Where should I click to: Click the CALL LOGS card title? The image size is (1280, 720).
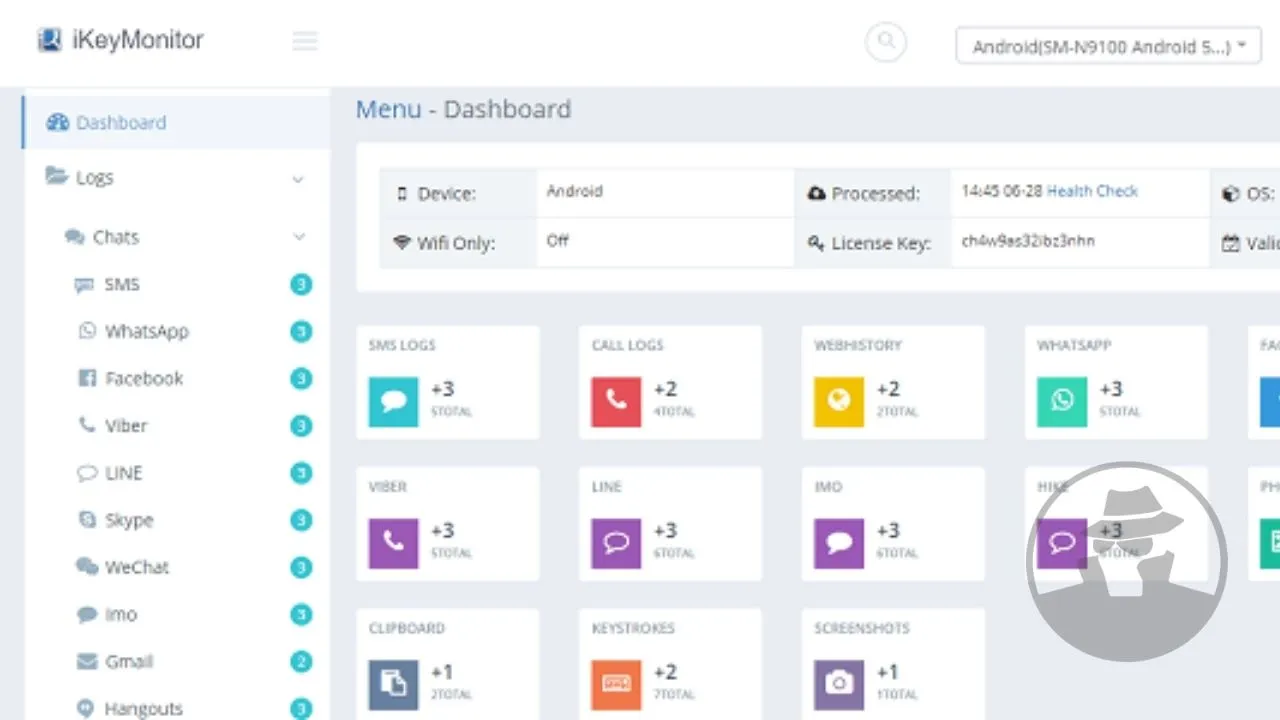pos(627,345)
